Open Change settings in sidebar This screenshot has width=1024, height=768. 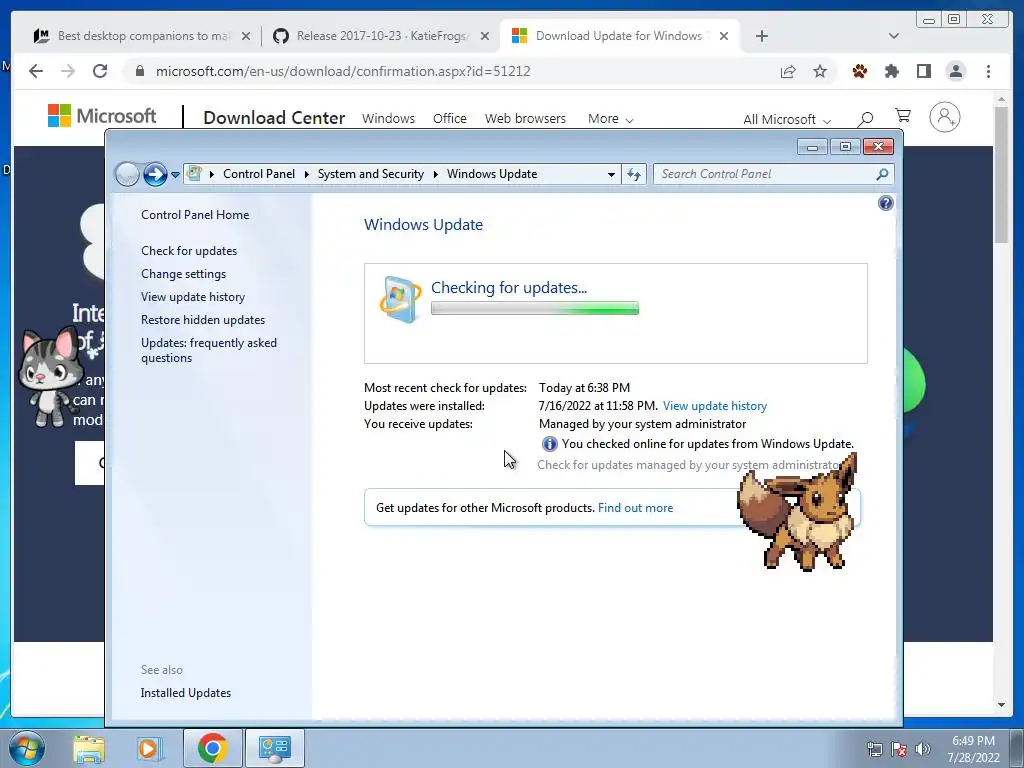coord(184,274)
